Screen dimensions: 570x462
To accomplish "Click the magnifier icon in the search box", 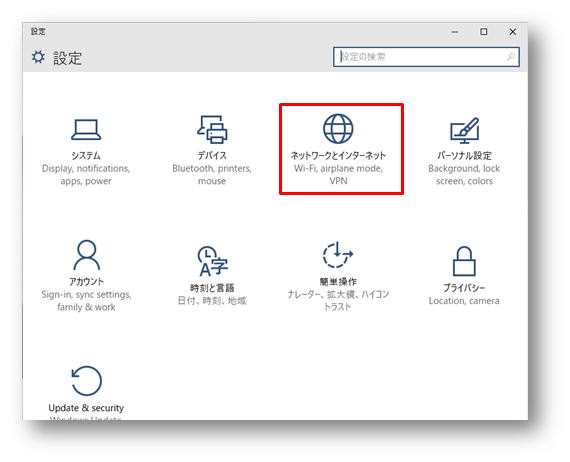I will click(511, 57).
